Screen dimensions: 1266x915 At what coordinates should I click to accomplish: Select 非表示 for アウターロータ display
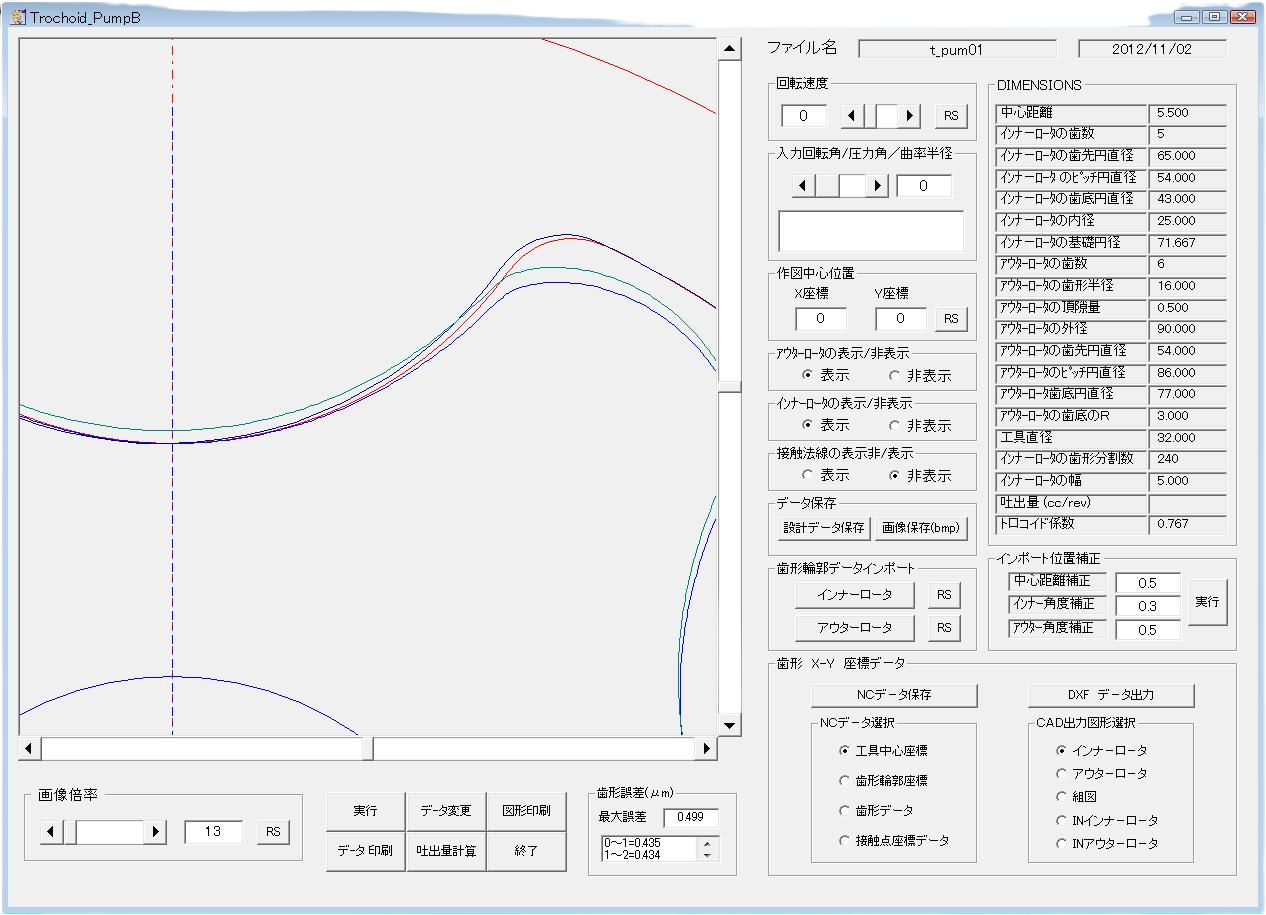[895, 376]
